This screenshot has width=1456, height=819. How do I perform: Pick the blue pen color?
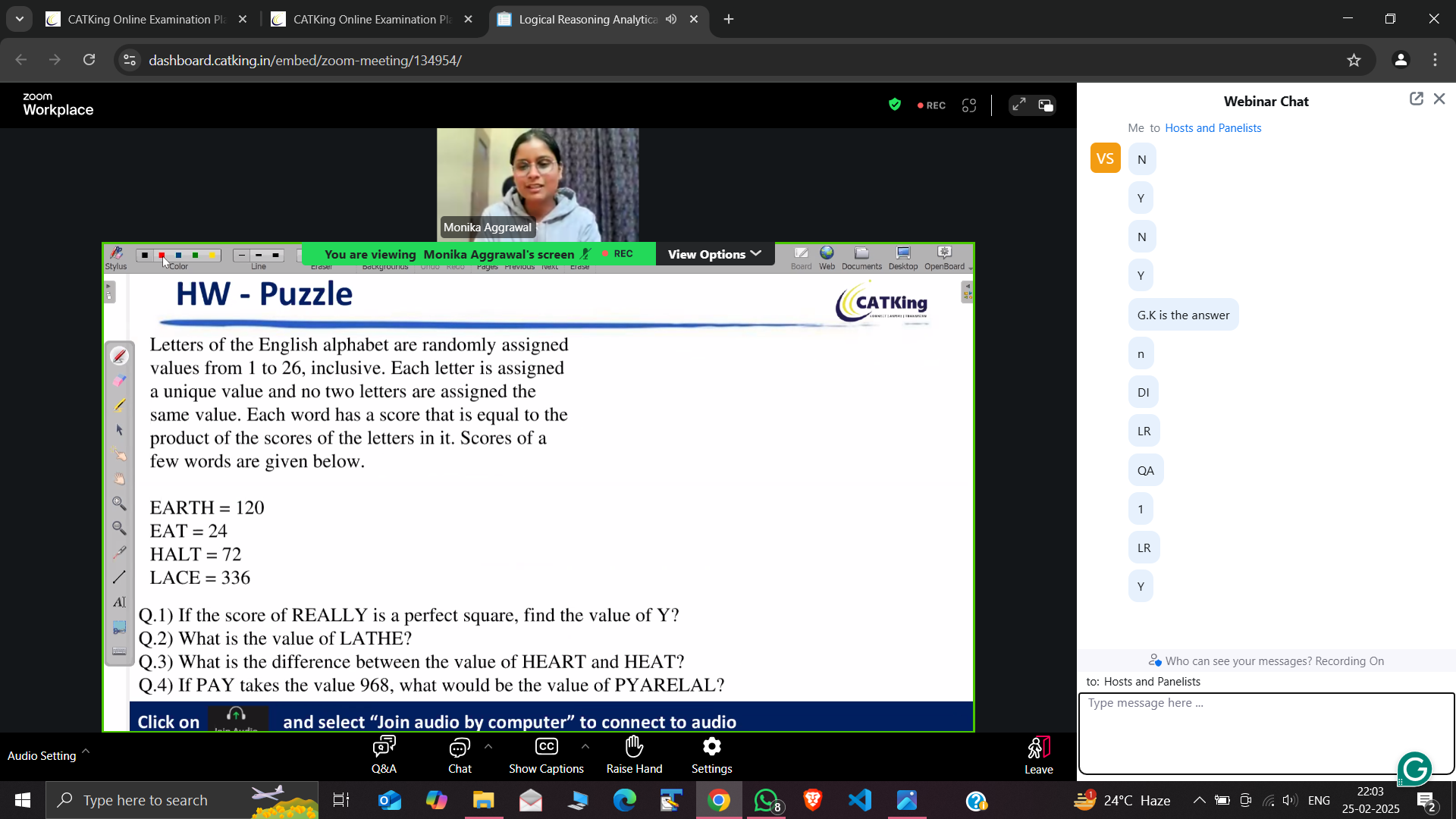pos(178,256)
